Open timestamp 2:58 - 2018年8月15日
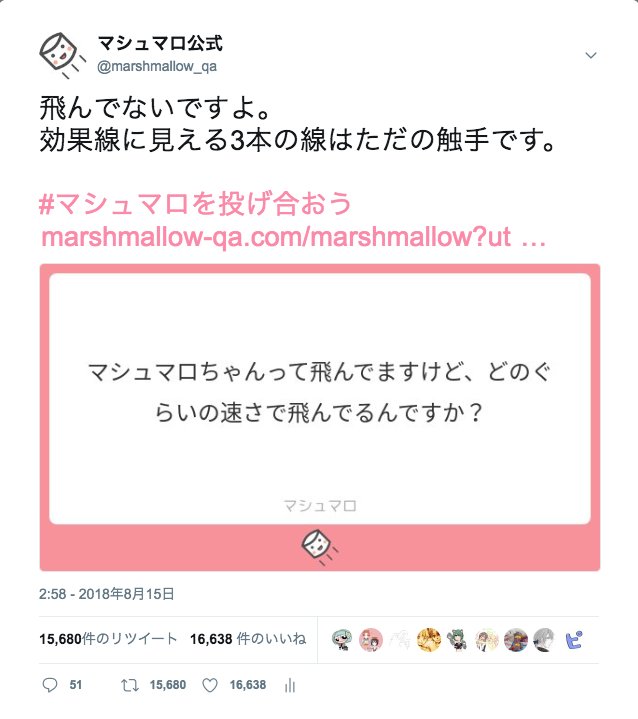 click(x=106, y=594)
